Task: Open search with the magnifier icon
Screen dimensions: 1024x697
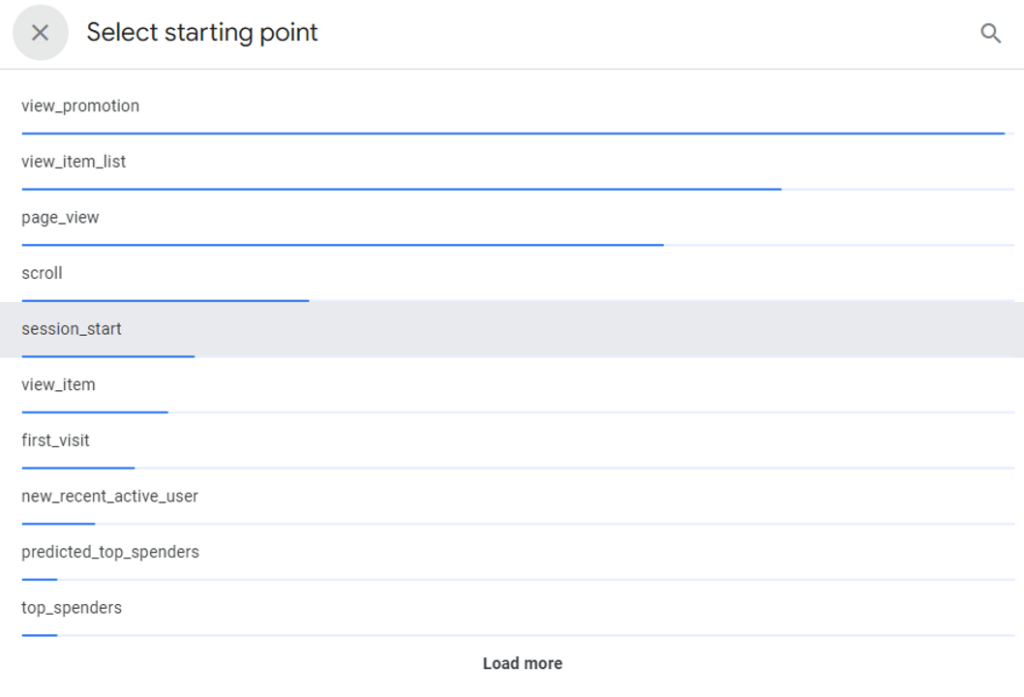Action: click(x=990, y=33)
